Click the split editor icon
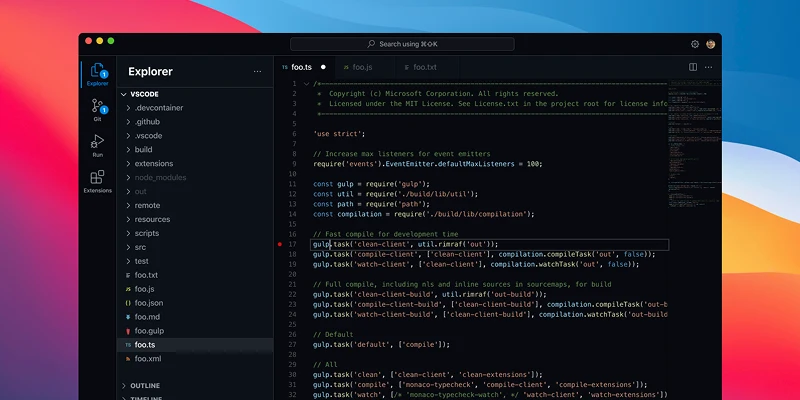 (x=693, y=67)
